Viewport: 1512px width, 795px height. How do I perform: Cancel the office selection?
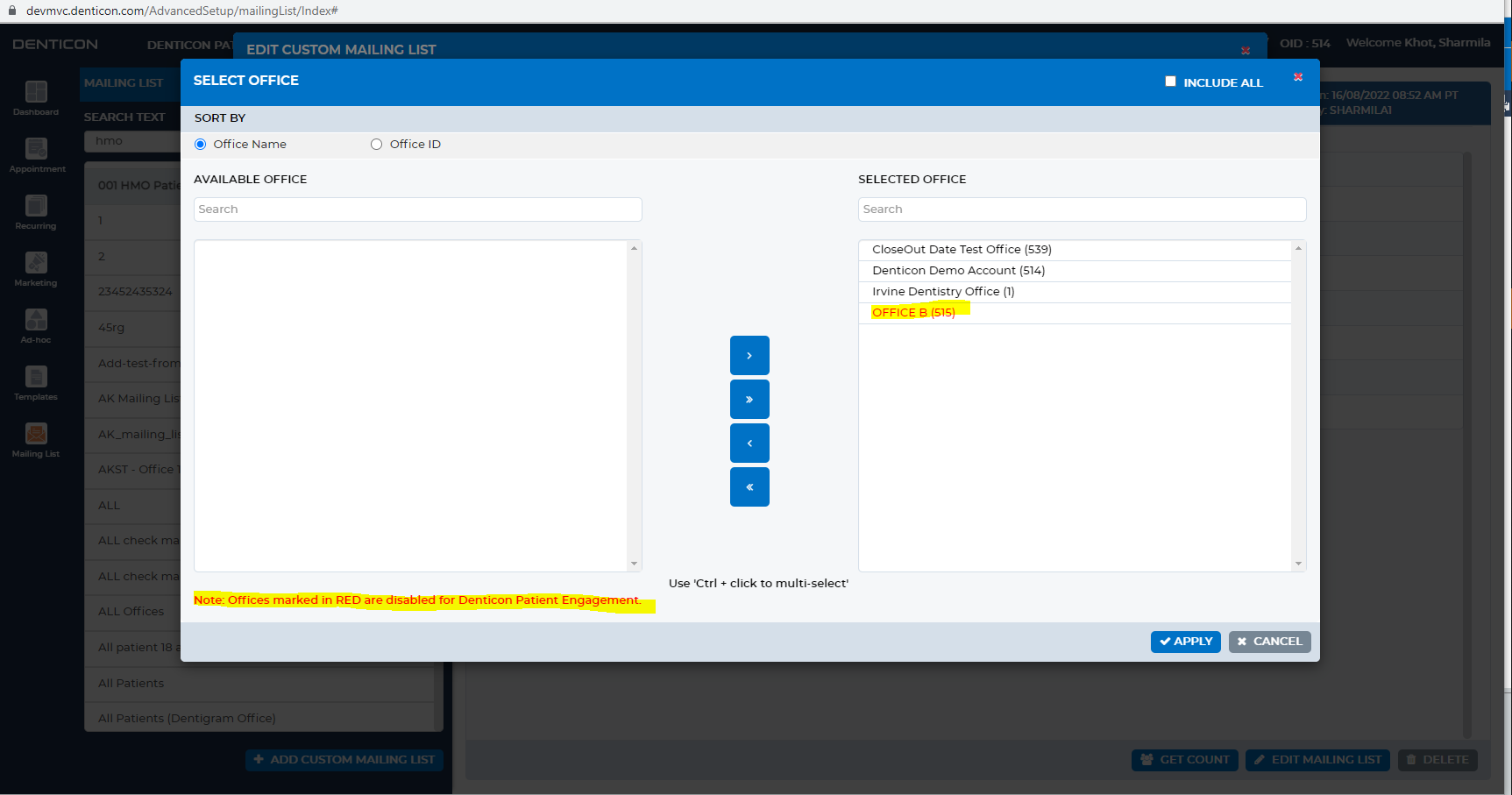(x=1269, y=642)
